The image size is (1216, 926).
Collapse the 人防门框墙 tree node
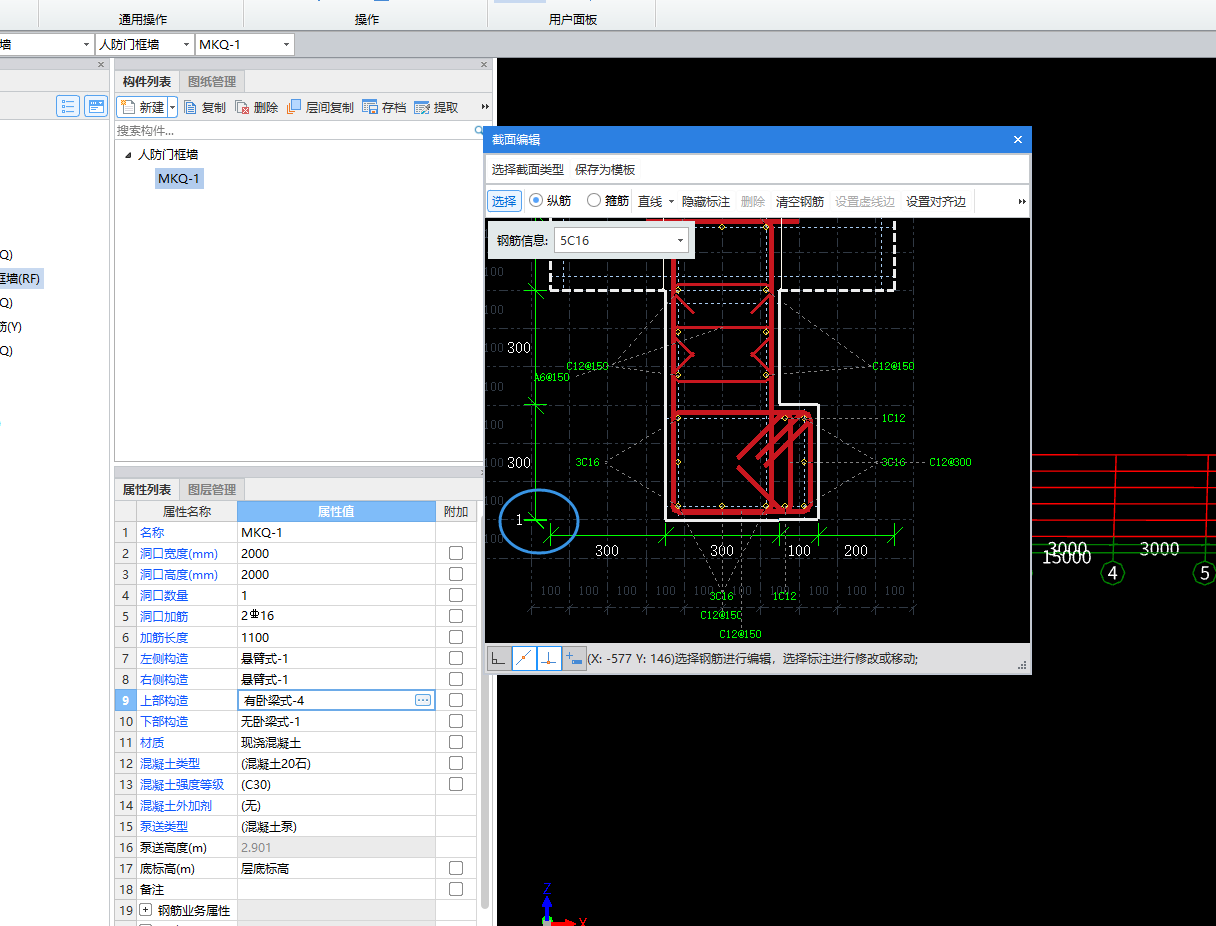click(x=128, y=155)
